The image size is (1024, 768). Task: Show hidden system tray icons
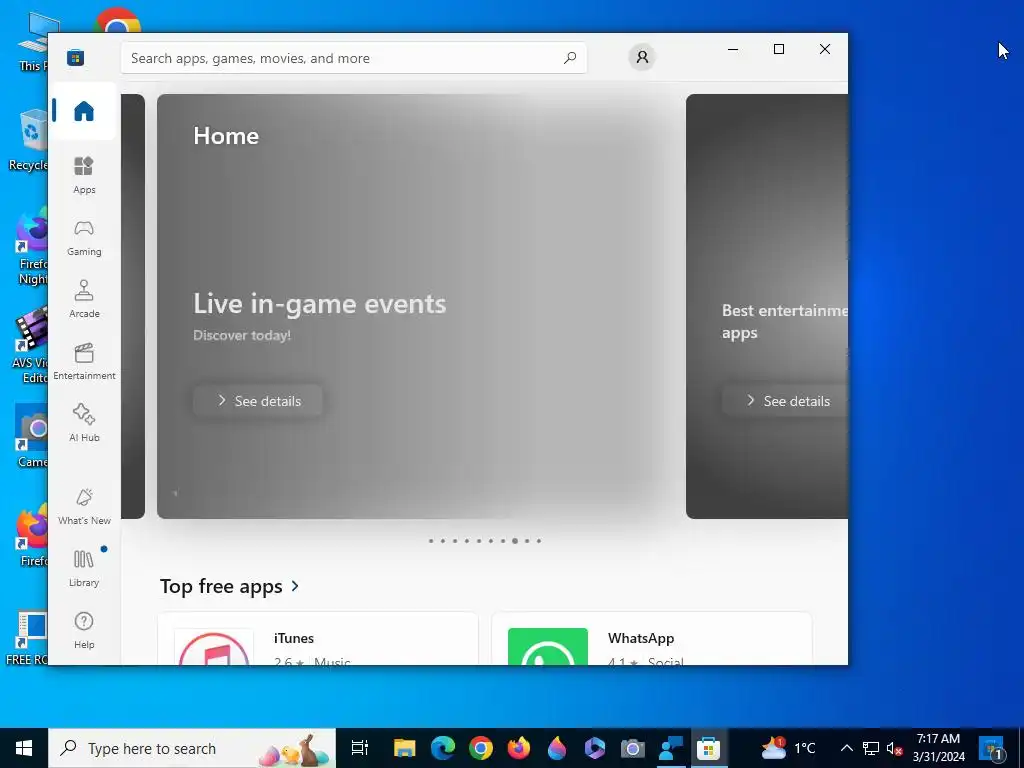tap(846, 748)
